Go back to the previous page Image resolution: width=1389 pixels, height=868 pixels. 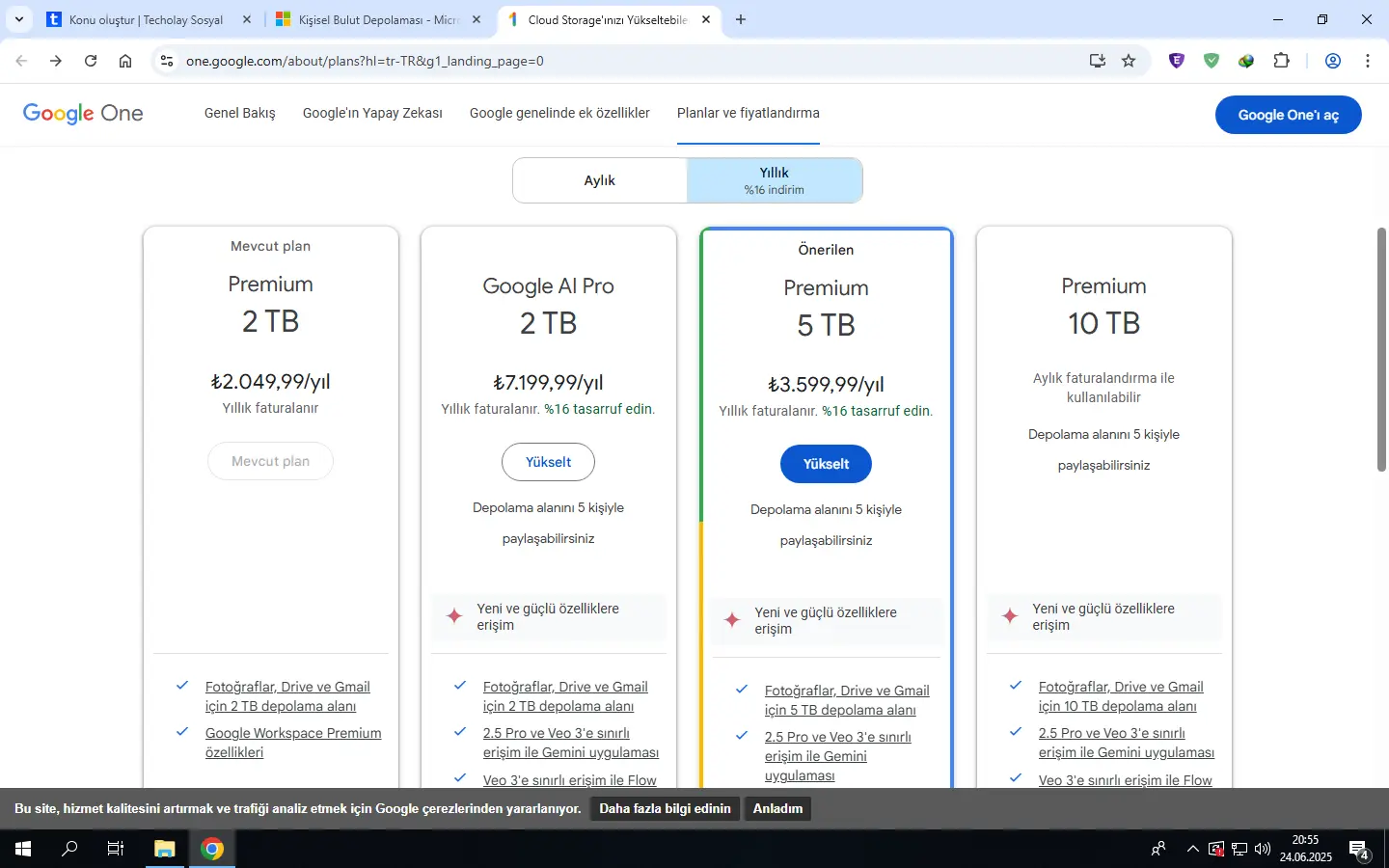pos(21,61)
